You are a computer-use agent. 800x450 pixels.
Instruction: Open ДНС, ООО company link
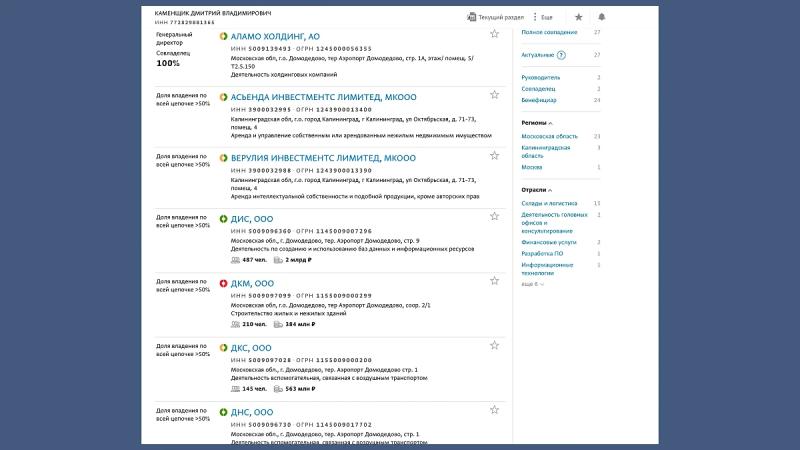(252, 412)
